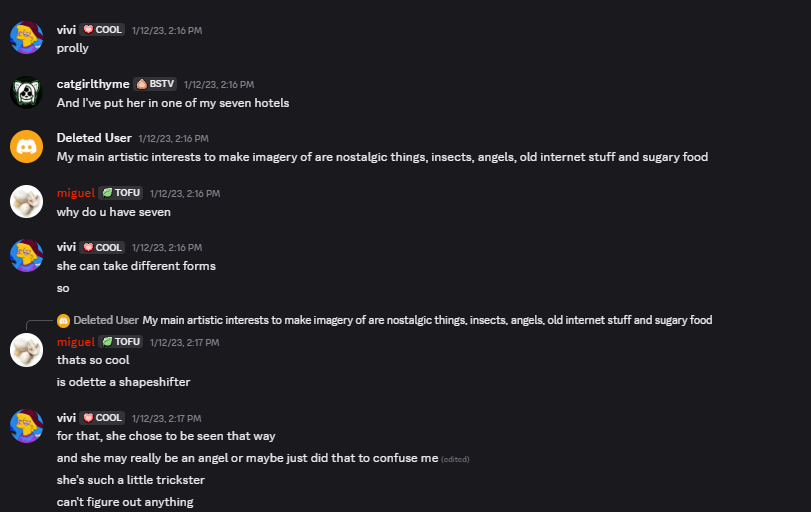Click vivi's username above "she can take different forms"
Viewport: 811px width, 512px height.
66,247
